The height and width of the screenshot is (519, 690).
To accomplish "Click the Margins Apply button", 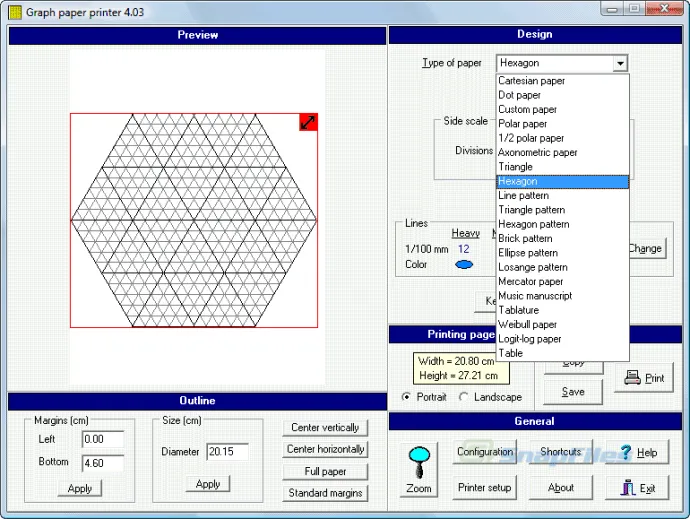I will pos(80,489).
